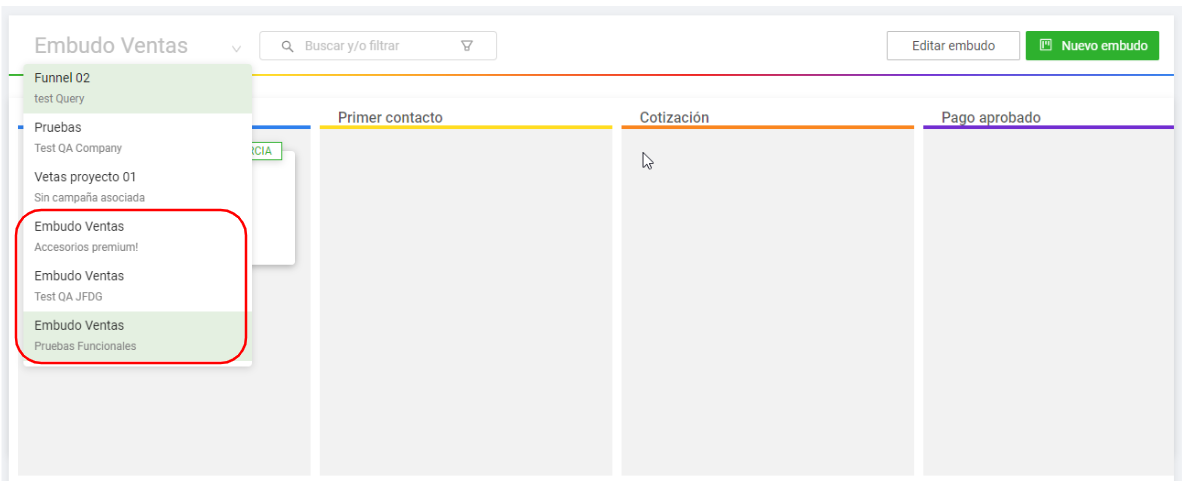
Task: Click the Primer contacto column header
Action: (x=390, y=117)
